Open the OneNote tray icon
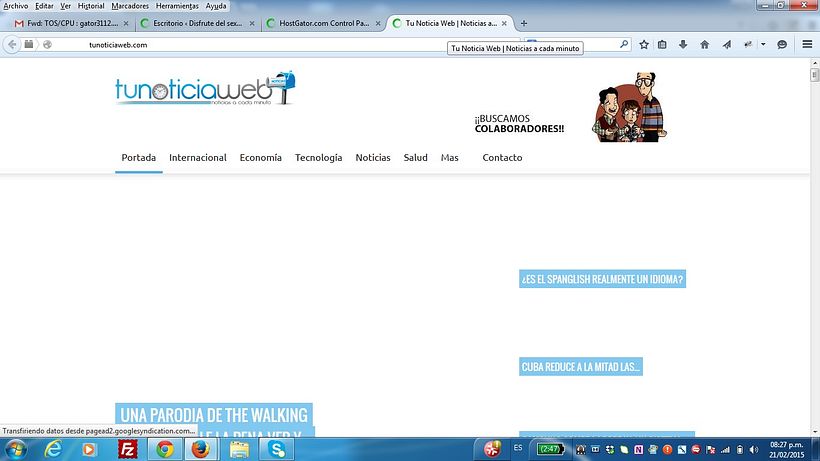This screenshot has width=820, height=461. [x=639, y=450]
